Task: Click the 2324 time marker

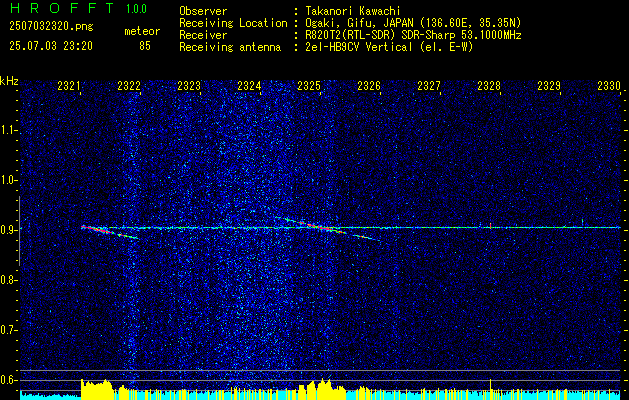Action: (249, 86)
